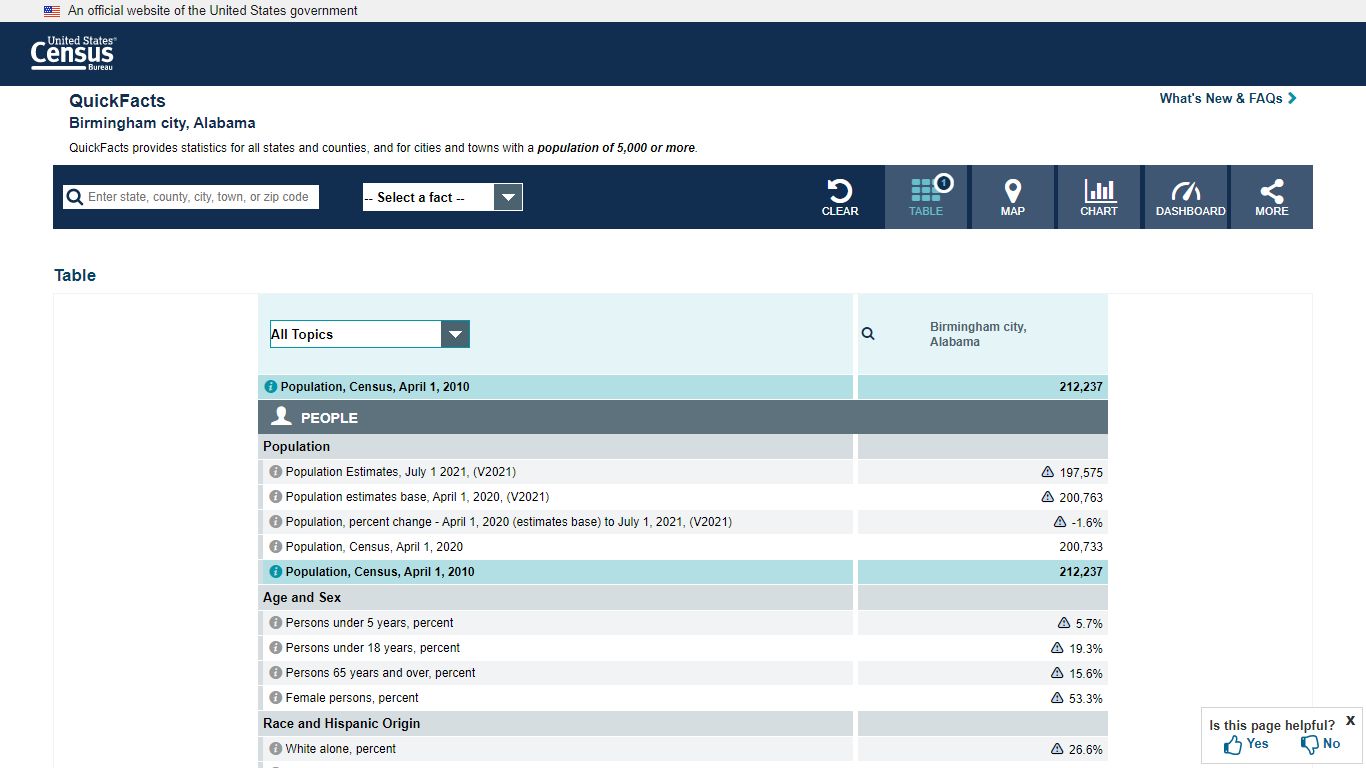Click the 'Age and Sex' heading
1366x768 pixels.
302,598
